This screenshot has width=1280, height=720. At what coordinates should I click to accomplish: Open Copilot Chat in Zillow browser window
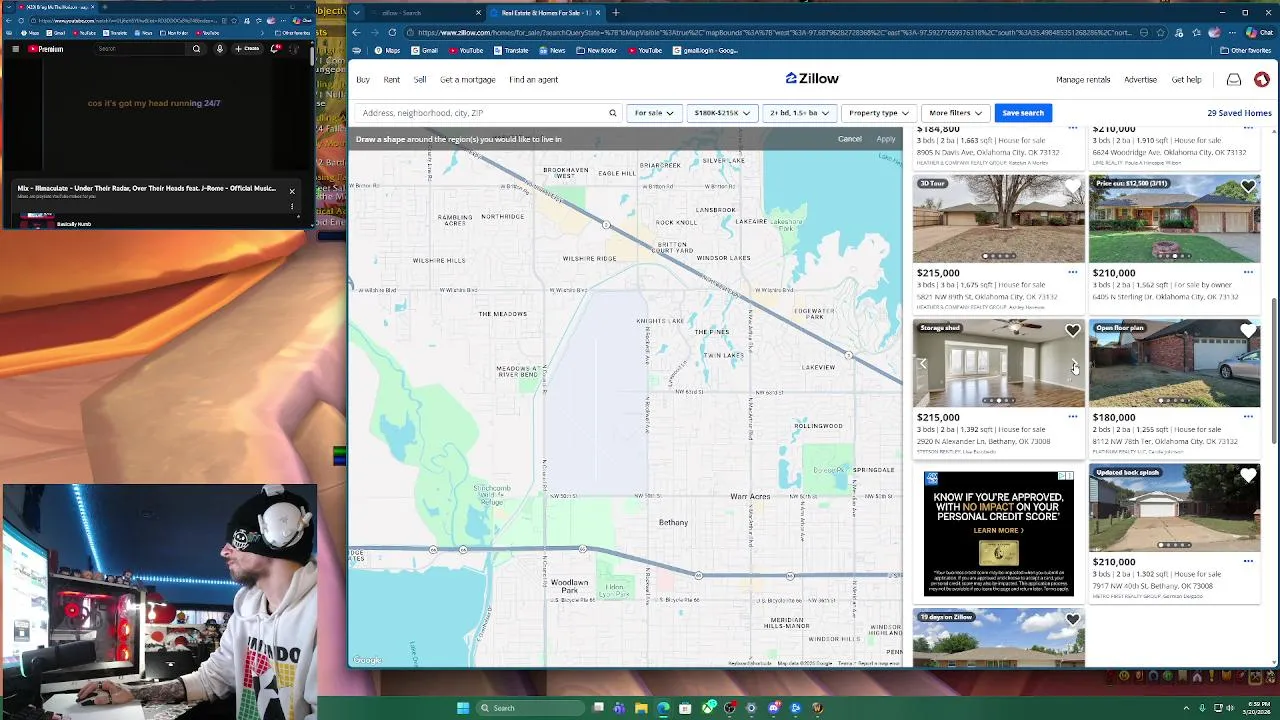[x=1259, y=32]
